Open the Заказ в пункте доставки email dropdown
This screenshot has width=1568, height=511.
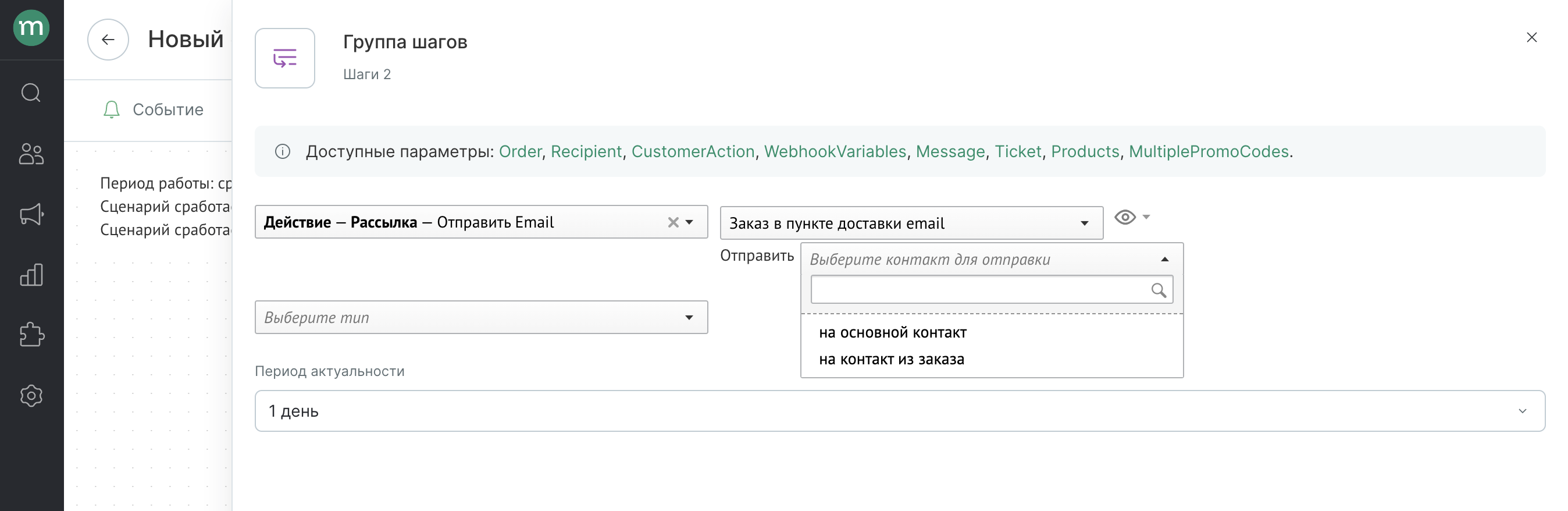(911, 223)
